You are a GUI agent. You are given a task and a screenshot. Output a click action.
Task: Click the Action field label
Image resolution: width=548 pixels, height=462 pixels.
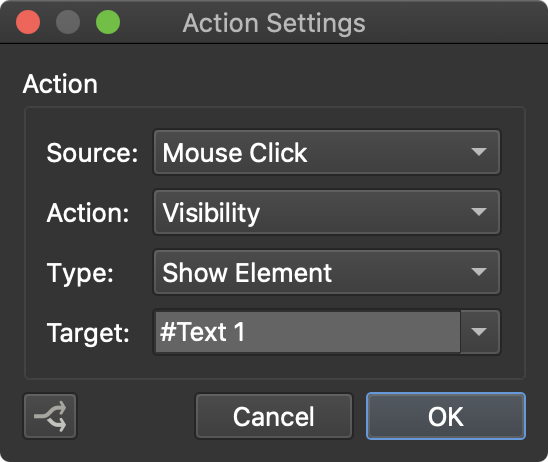click(x=88, y=213)
